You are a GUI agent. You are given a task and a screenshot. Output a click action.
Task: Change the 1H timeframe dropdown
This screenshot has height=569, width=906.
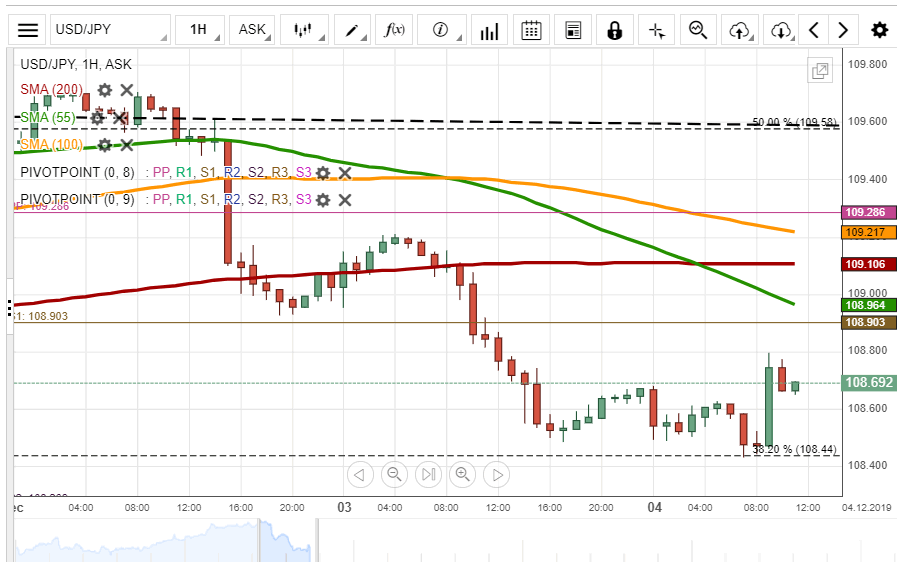pyautogui.click(x=199, y=30)
